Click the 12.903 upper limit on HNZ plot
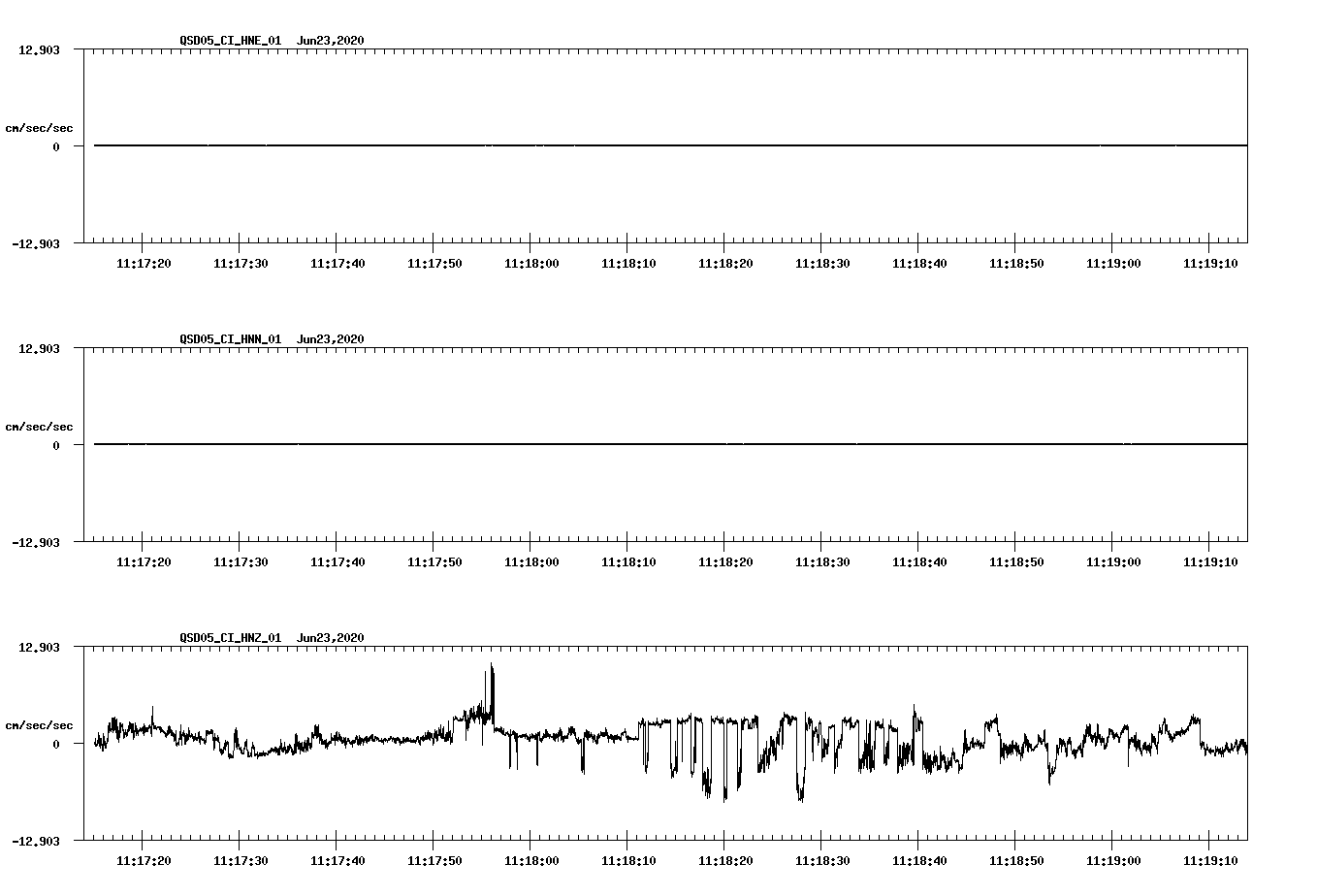The height and width of the screenshot is (896, 1317). click(x=40, y=648)
